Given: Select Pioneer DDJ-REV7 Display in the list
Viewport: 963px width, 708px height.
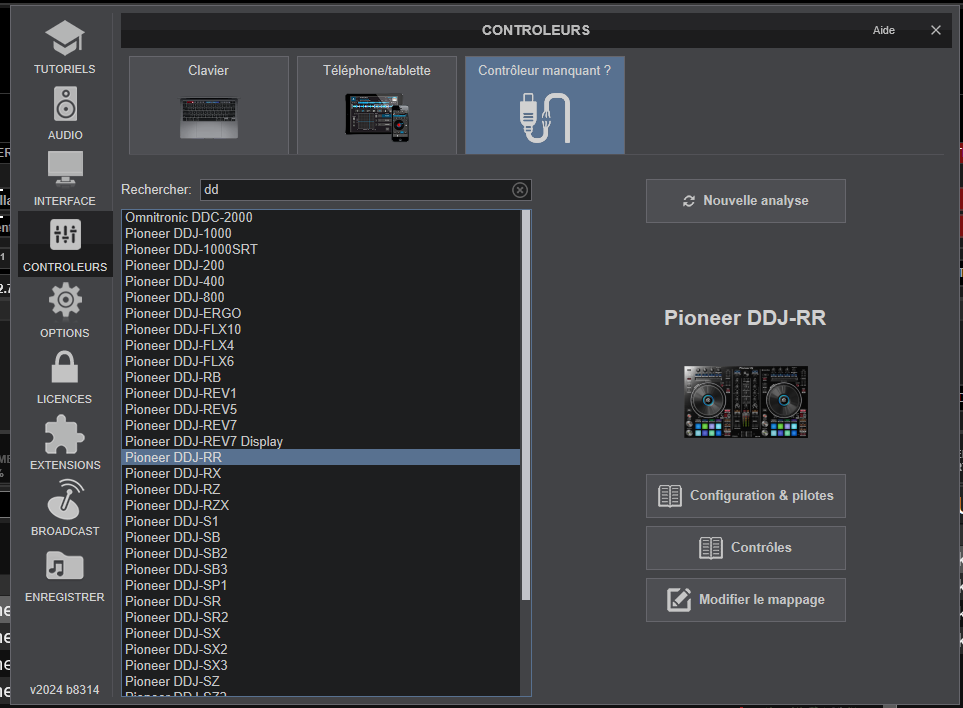Looking at the screenshot, I should pyautogui.click(x=321, y=441).
